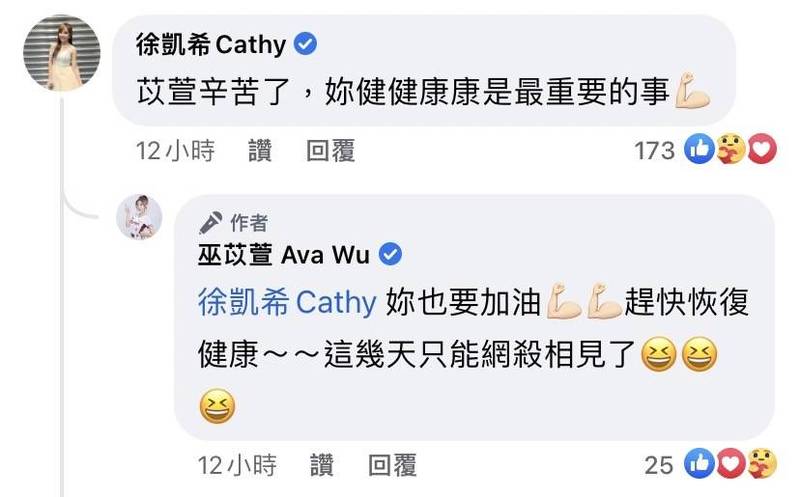Reply to Ava Wu's comment via 回覆
800x497 pixels.
click(x=392, y=465)
